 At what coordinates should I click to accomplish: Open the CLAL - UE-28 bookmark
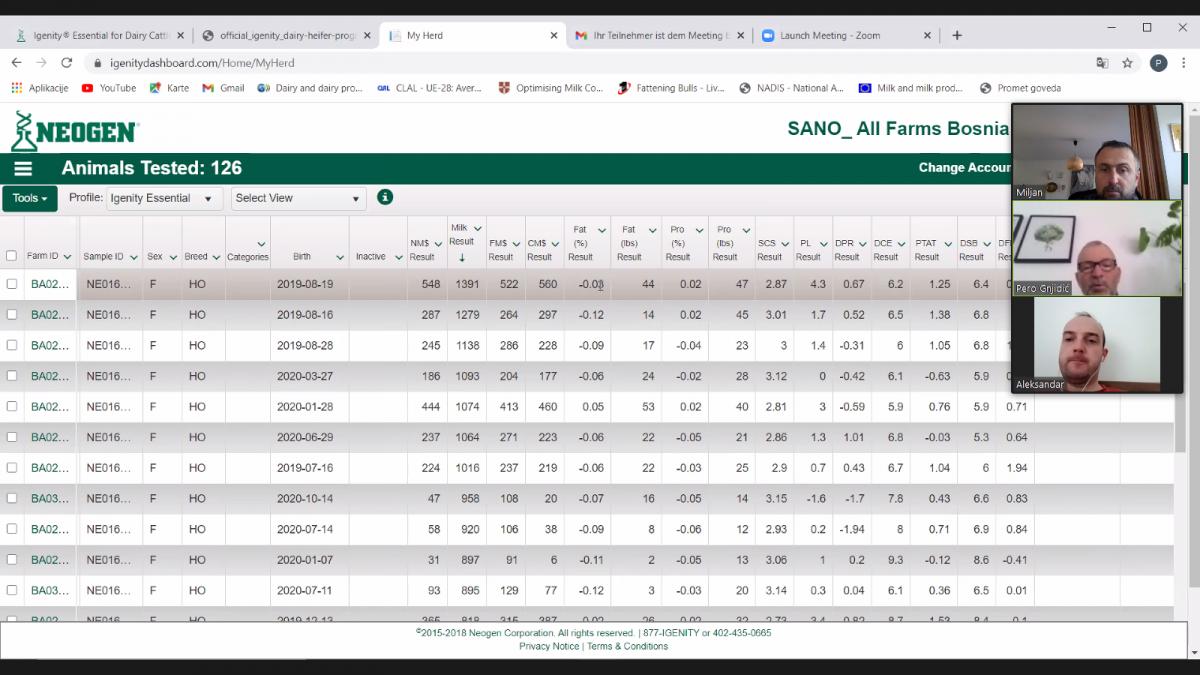(x=429, y=88)
